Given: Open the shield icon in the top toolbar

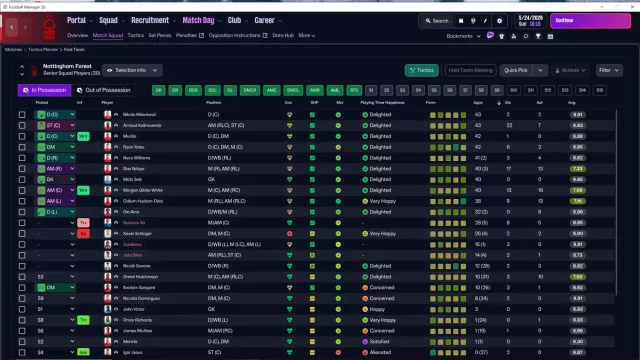Looking at the screenshot, I should [x=473, y=21].
